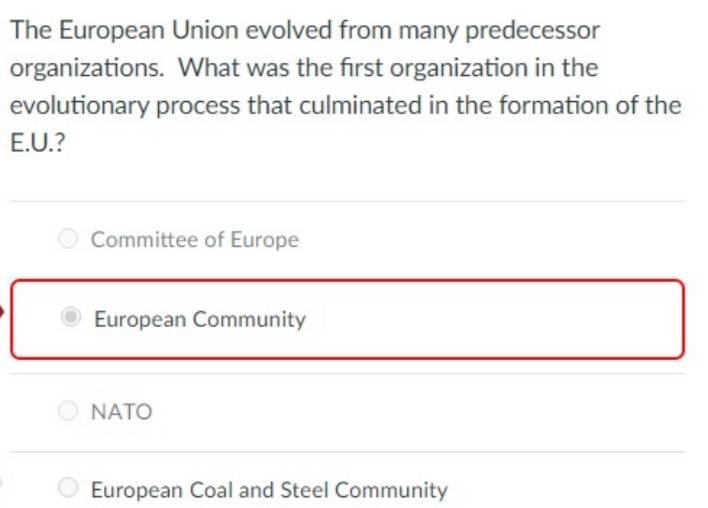Pick the European Coal and Steel Community radio
Viewport: 708px width, 508px height.
(68, 488)
